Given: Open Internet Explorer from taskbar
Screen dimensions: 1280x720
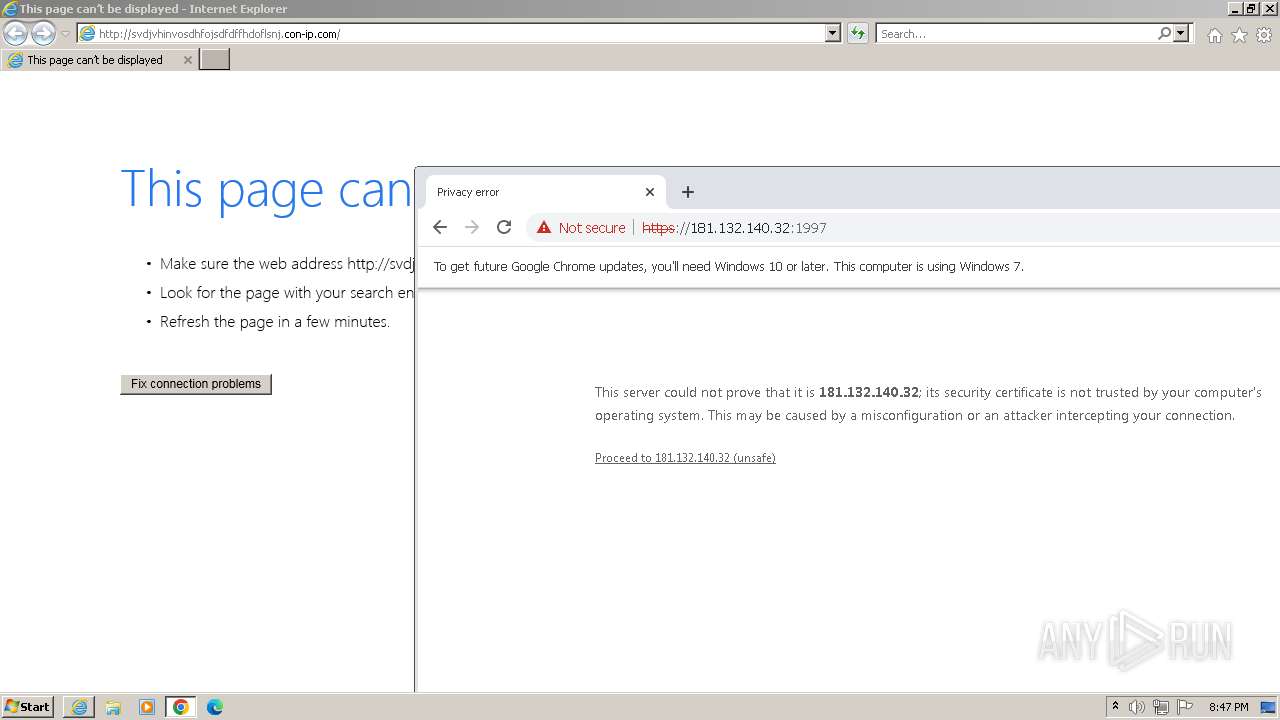Looking at the screenshot, I should click(79, 707).
